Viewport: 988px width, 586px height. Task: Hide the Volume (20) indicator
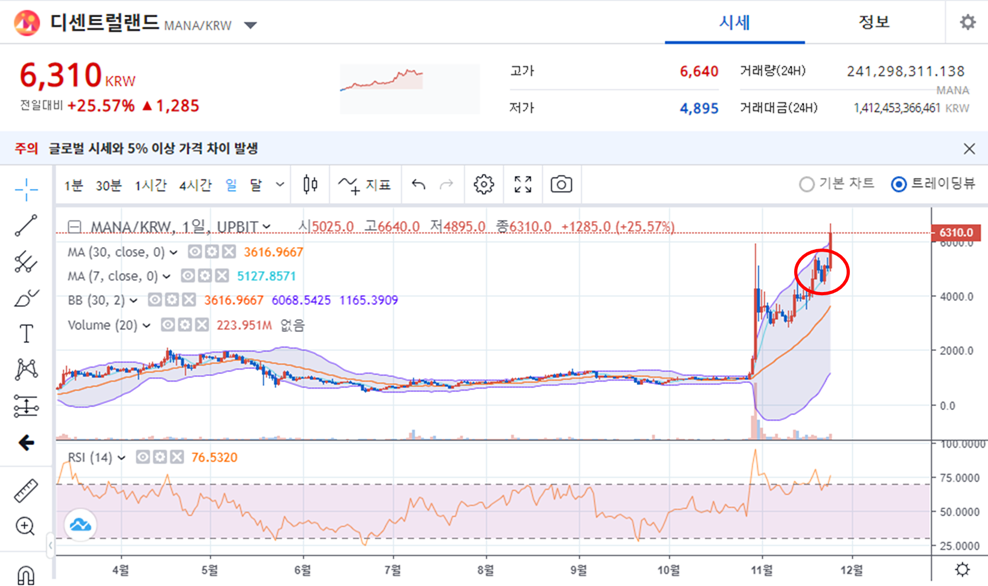(x=168, y=325)
